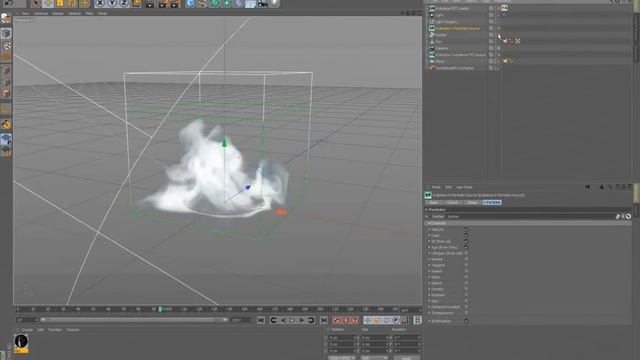Select the Camera object in object manager
Viewport: 640px width, 360px height.
442,48
